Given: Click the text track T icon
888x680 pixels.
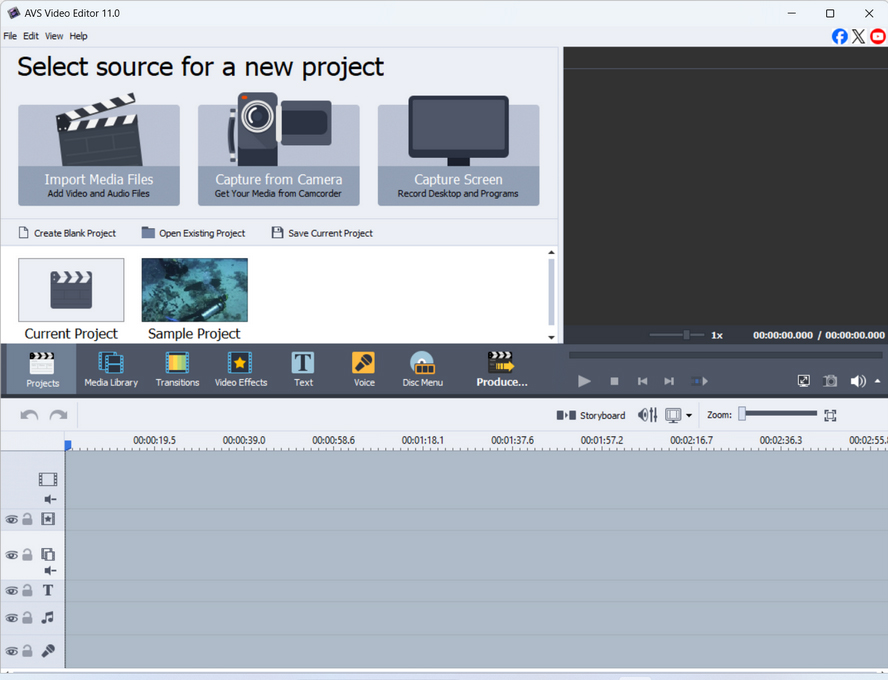Looking at the screenshot, I should tap(48, 591).
